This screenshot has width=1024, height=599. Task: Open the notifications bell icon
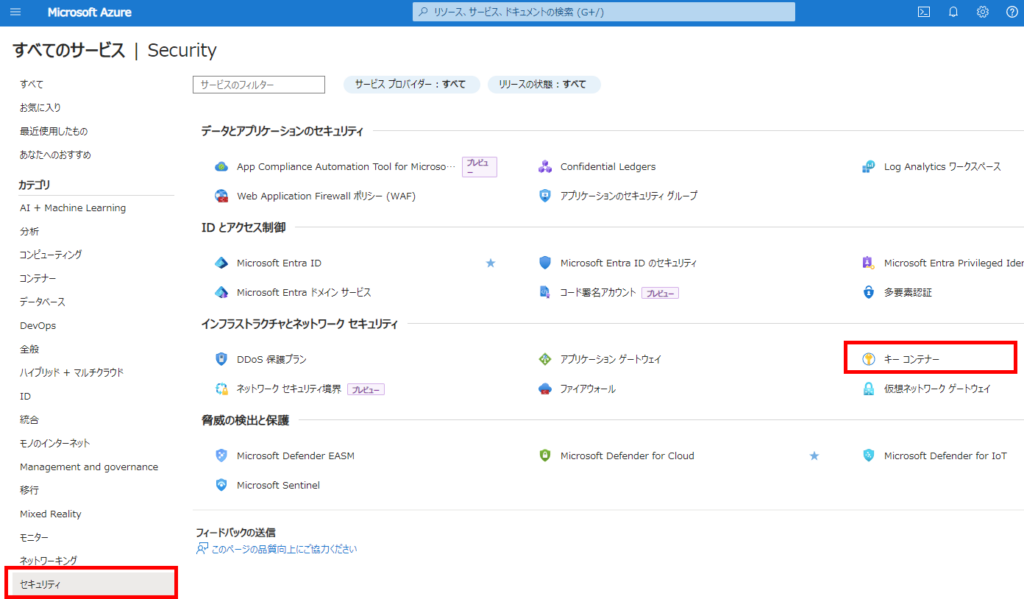tap(953, 12)
